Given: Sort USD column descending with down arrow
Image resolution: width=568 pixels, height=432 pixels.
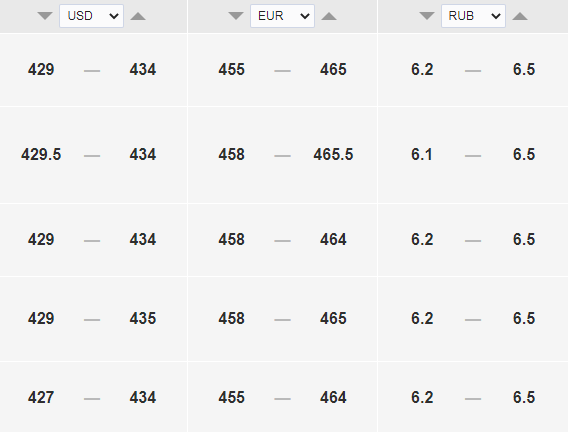Looking at the screenshot, I should click(45, 16).
